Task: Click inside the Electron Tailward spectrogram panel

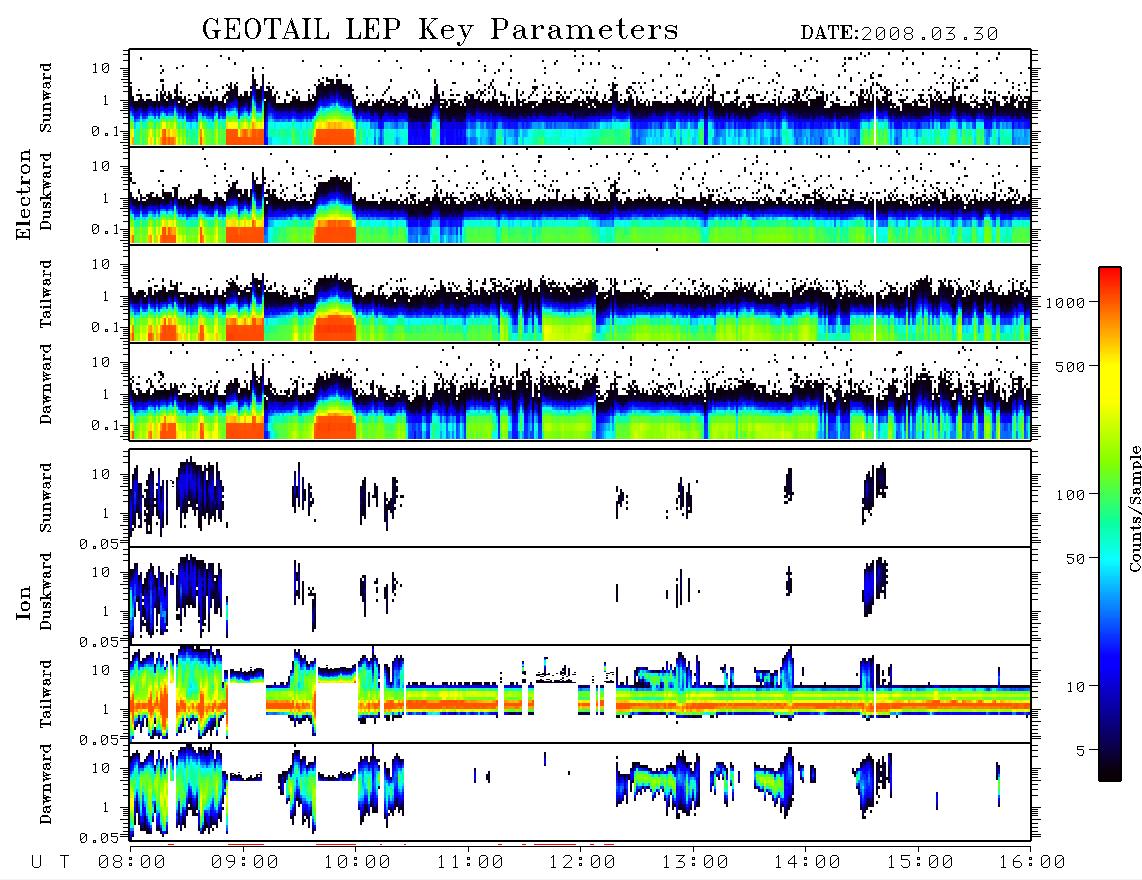Action: (580, 294)
